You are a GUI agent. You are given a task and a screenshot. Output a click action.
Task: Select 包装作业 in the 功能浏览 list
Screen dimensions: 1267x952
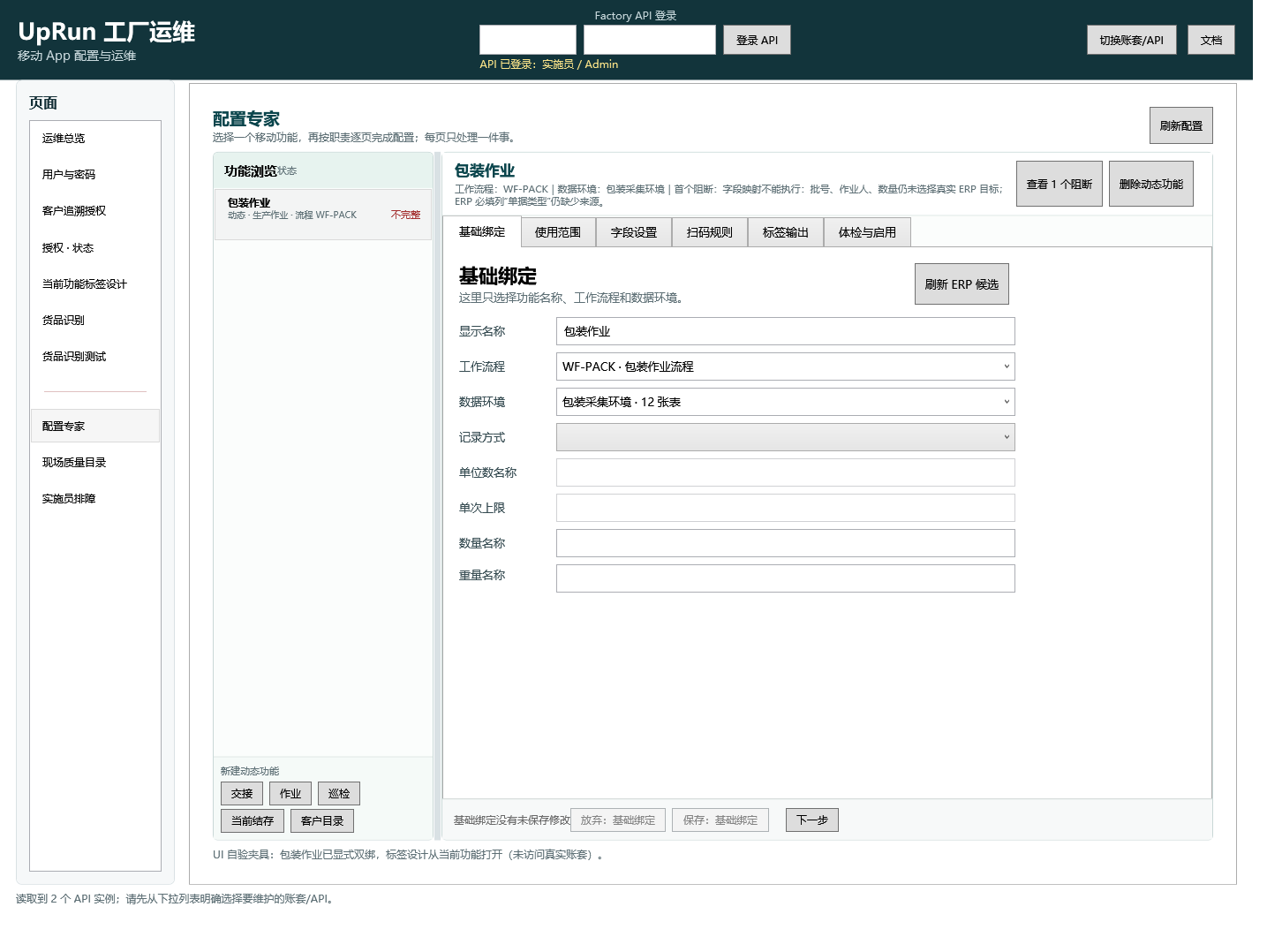(323, 214)
